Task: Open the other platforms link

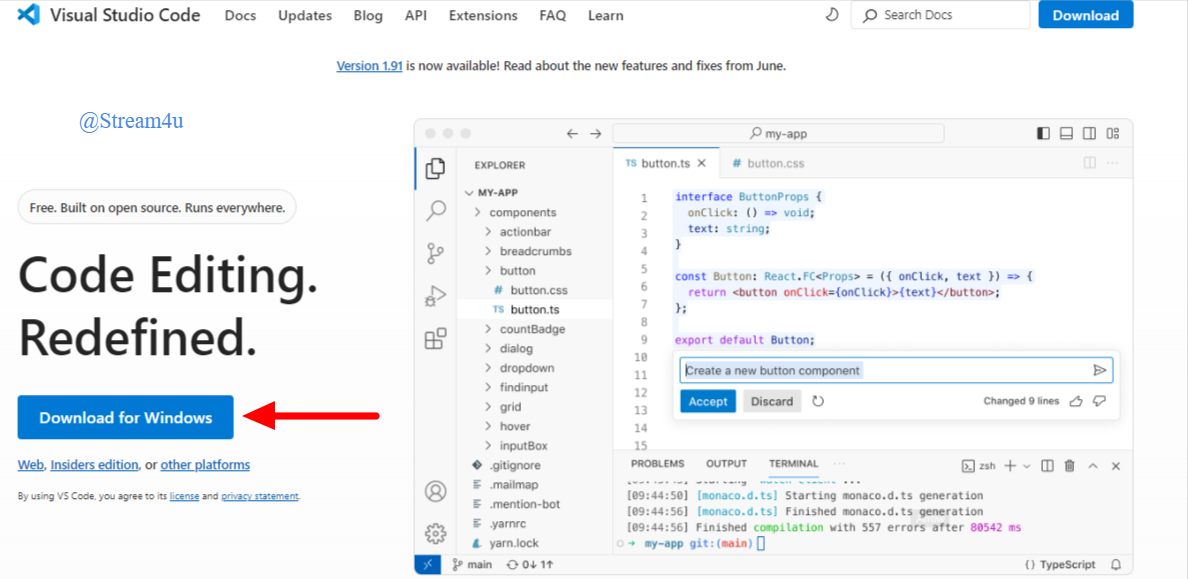Action: tap(205, 465)
